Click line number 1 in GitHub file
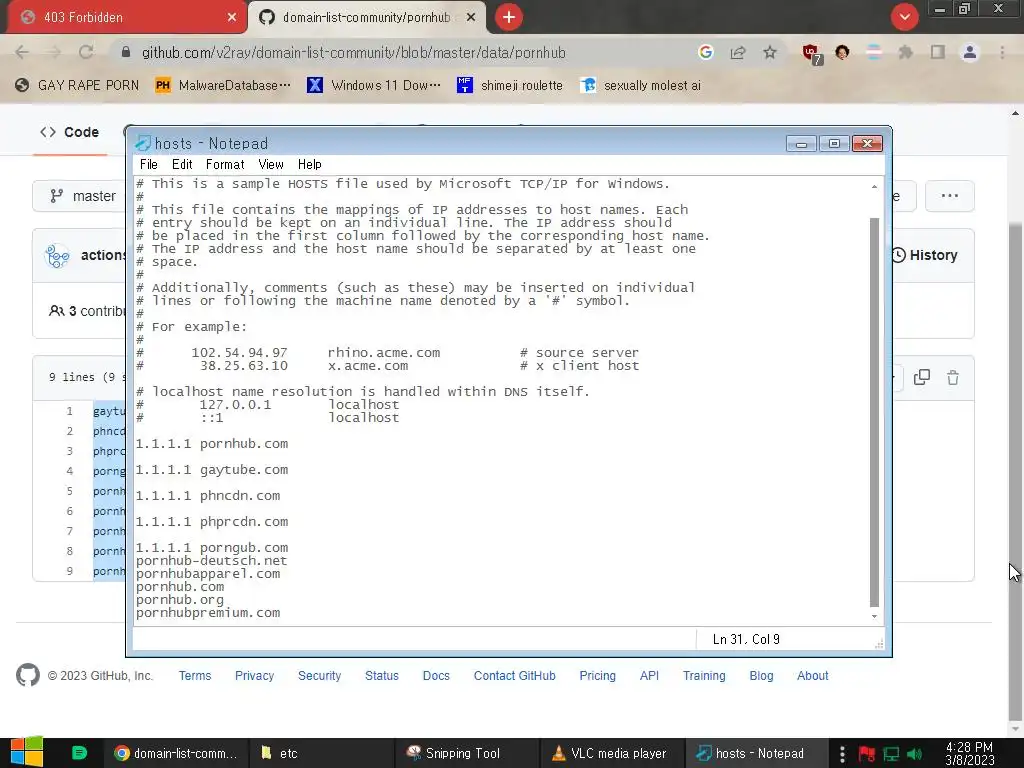Viewport: 1024px width, 768px height. coord(69,411)
